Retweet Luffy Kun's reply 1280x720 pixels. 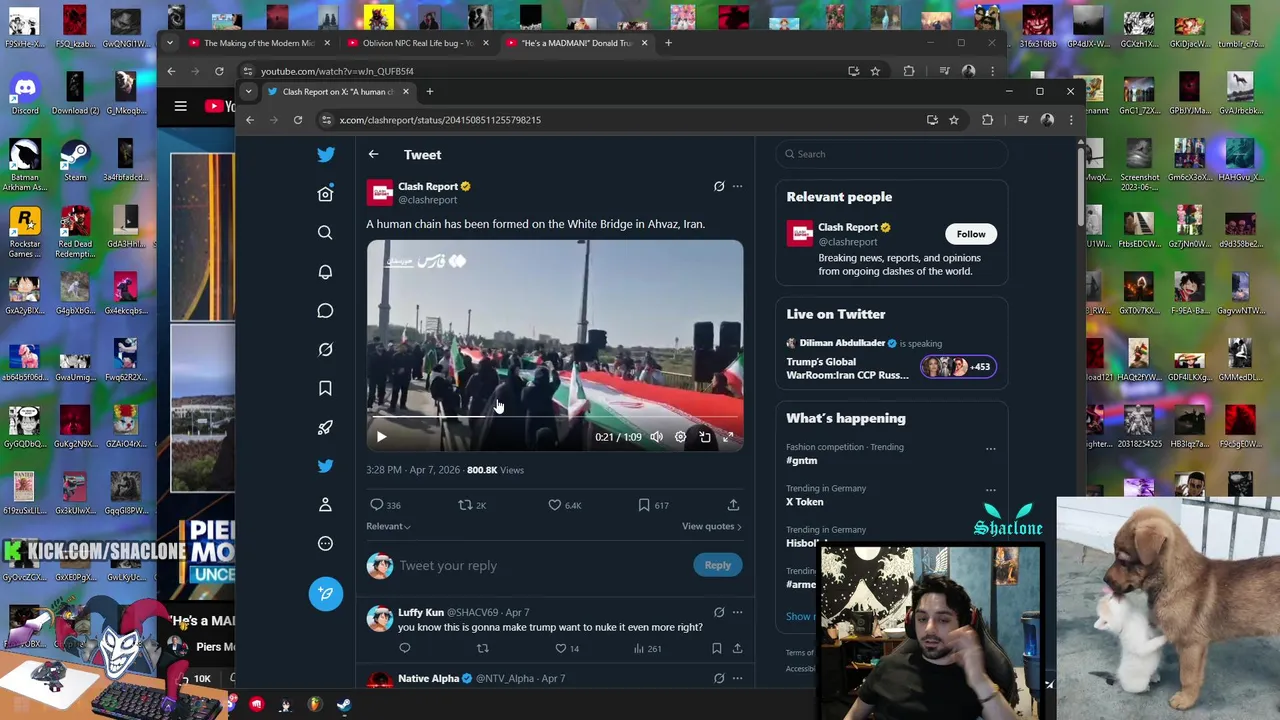coord(482,649)
